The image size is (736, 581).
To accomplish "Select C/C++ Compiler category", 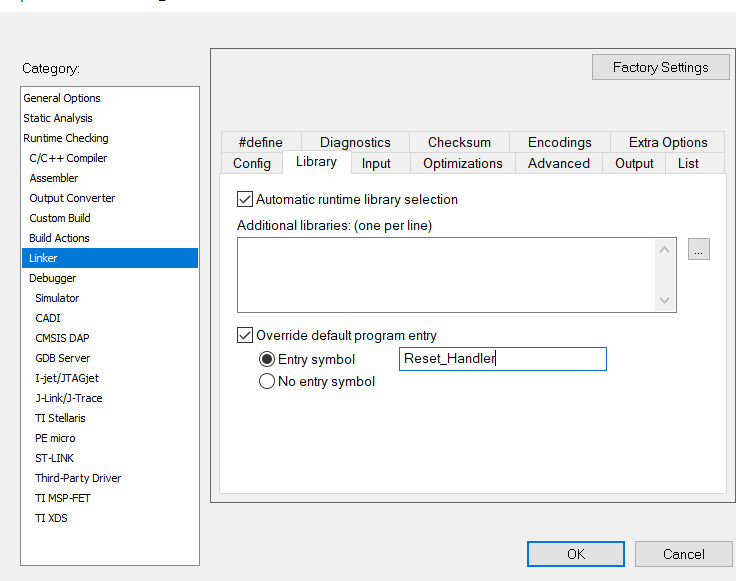I will point(68,158).
